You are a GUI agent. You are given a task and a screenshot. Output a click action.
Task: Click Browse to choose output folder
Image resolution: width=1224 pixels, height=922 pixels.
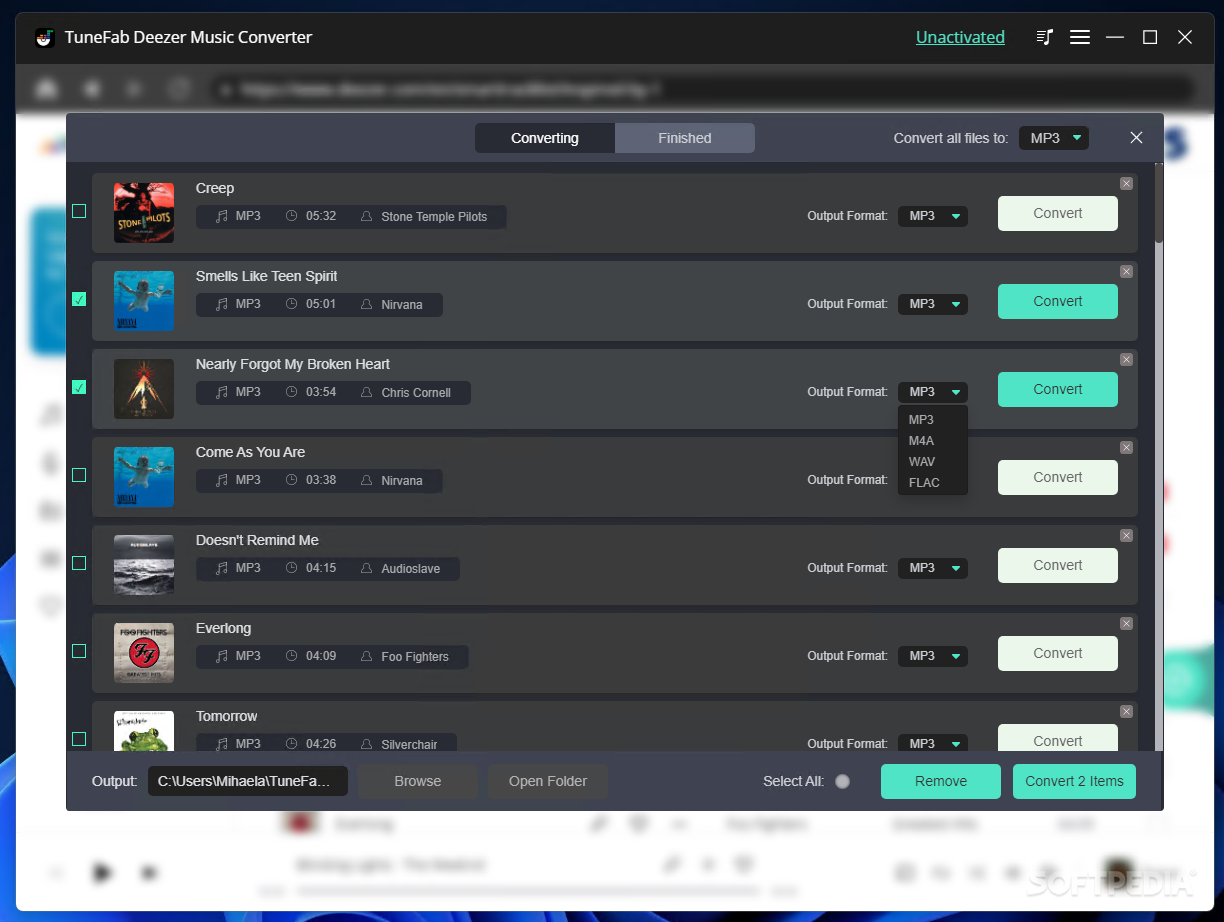coord(418,781)
